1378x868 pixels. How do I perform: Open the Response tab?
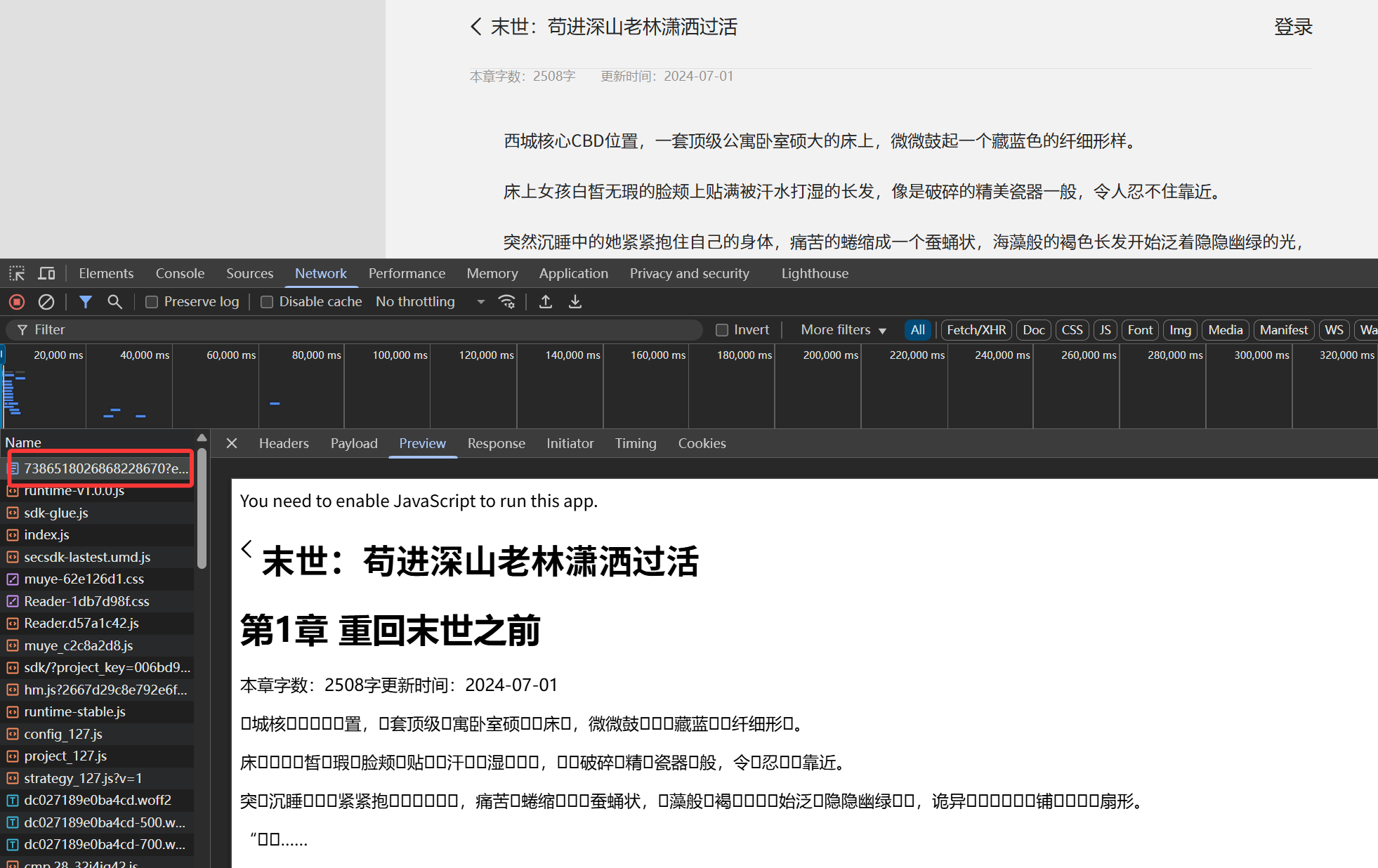[497, 443]
